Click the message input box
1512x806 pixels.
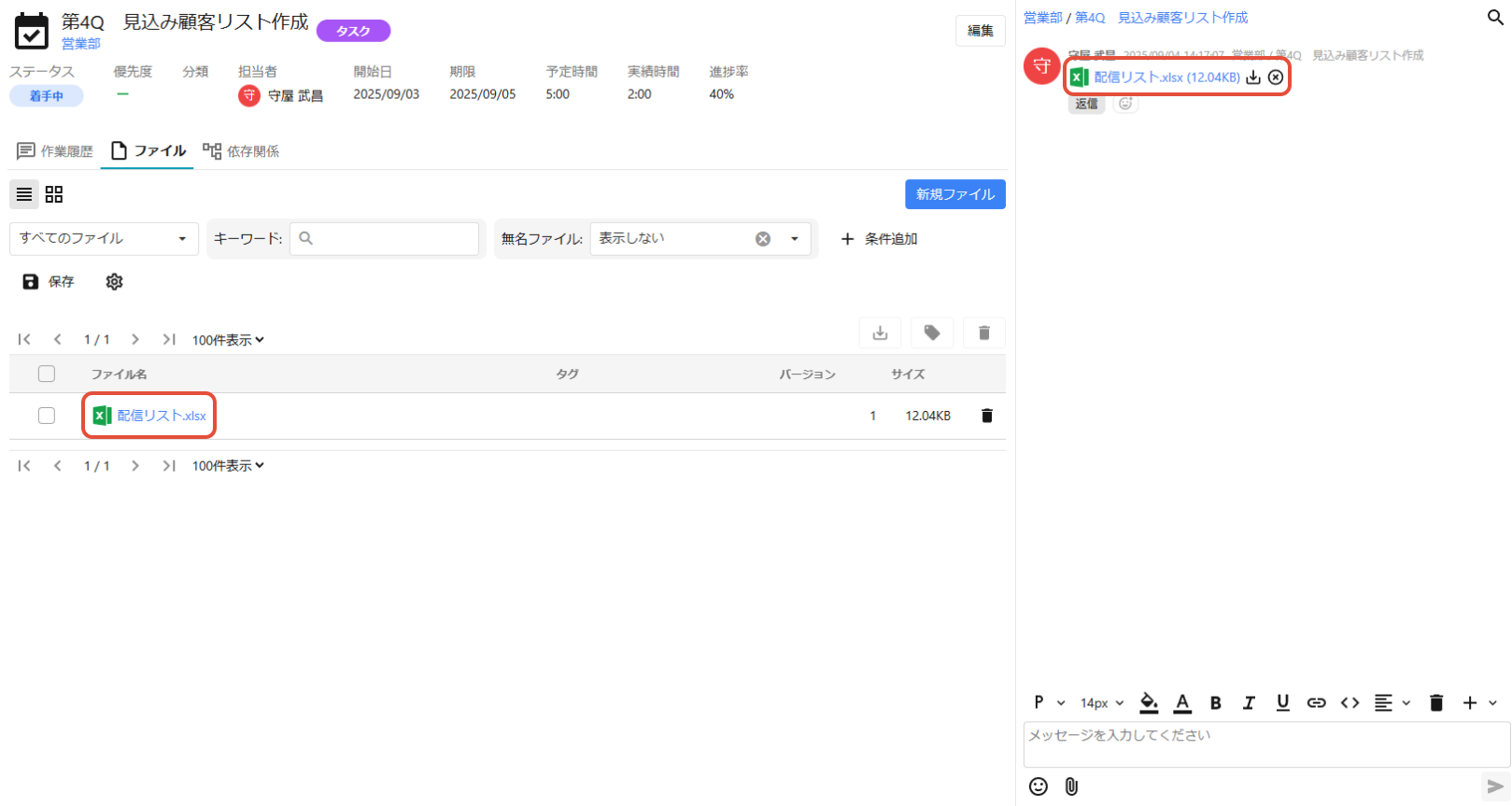1266,744
